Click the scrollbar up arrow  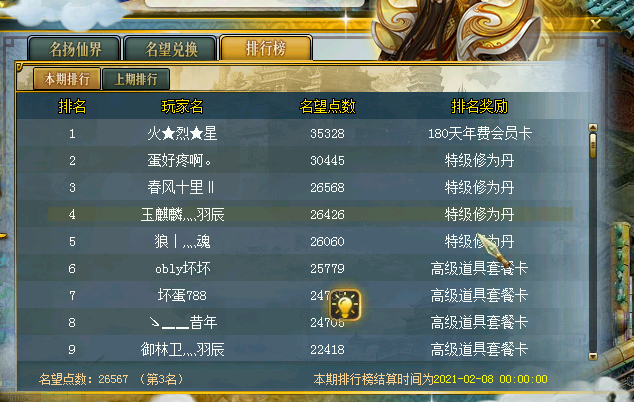pyautogui.click(x=593, y=128)
